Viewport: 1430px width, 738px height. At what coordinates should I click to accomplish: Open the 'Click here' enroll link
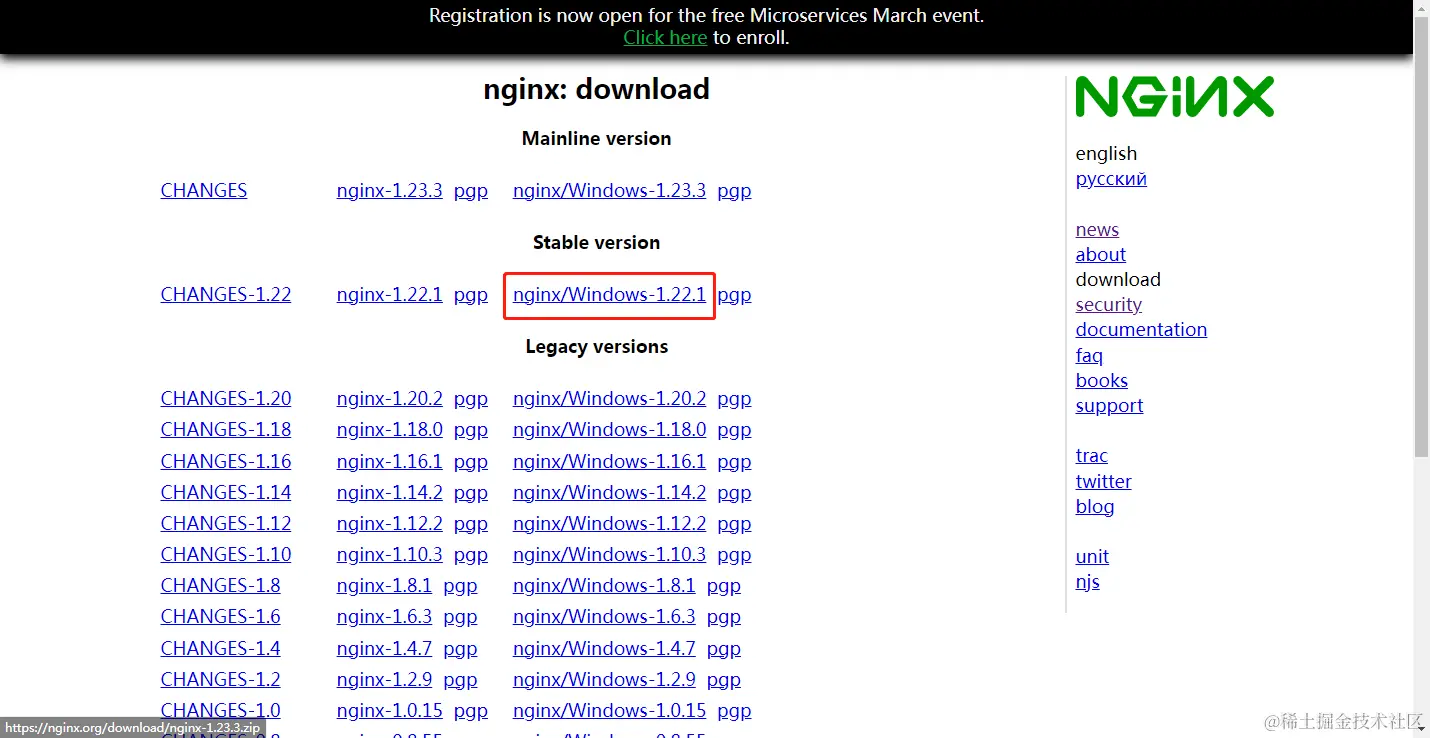(665, 38)
